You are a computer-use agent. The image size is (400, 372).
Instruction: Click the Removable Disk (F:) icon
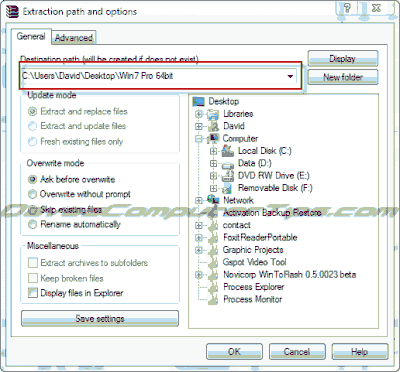pos(228,188)
